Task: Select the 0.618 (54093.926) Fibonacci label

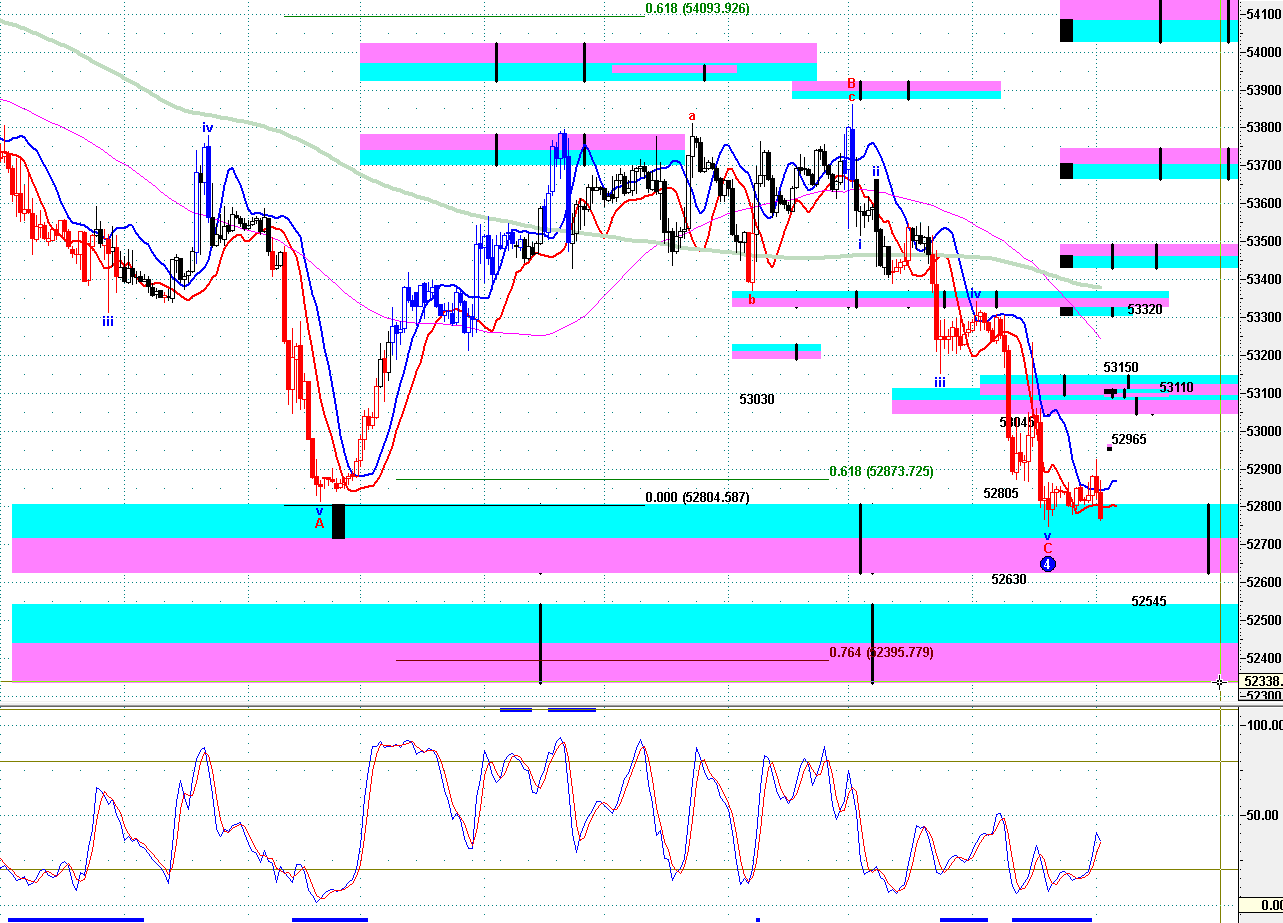Action: (697, 8)
